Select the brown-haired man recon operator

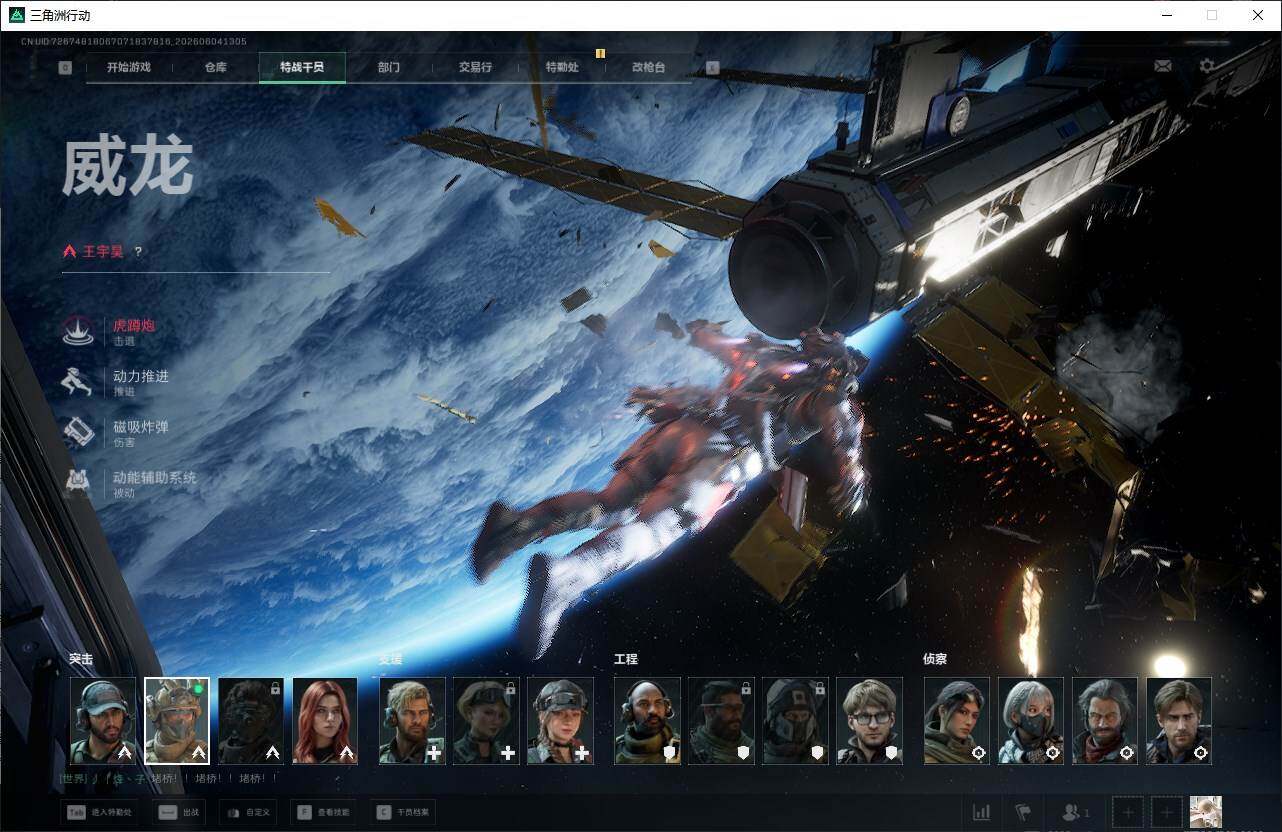[1179, 721]
